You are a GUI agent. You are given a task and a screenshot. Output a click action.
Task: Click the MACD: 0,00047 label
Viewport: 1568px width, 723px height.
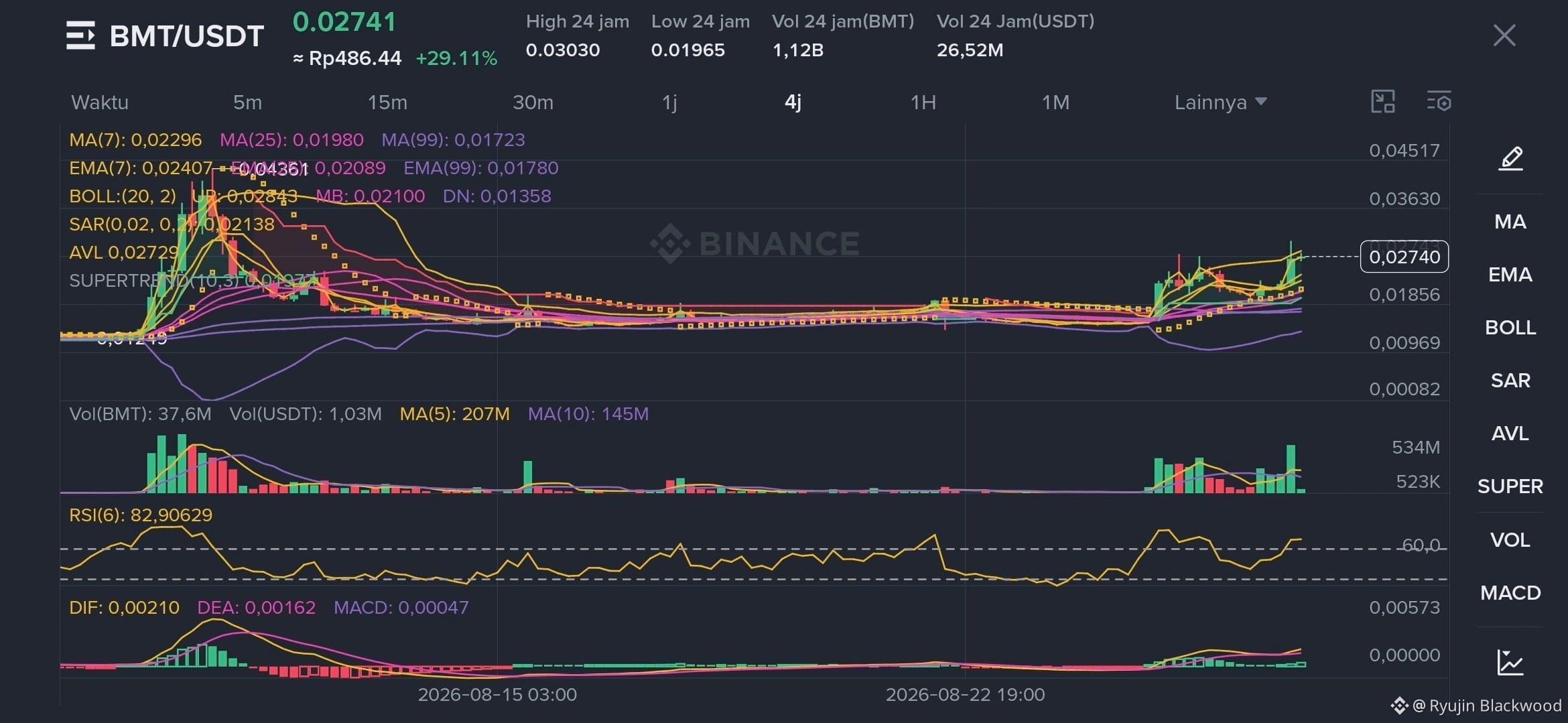(x=401, y=608)
